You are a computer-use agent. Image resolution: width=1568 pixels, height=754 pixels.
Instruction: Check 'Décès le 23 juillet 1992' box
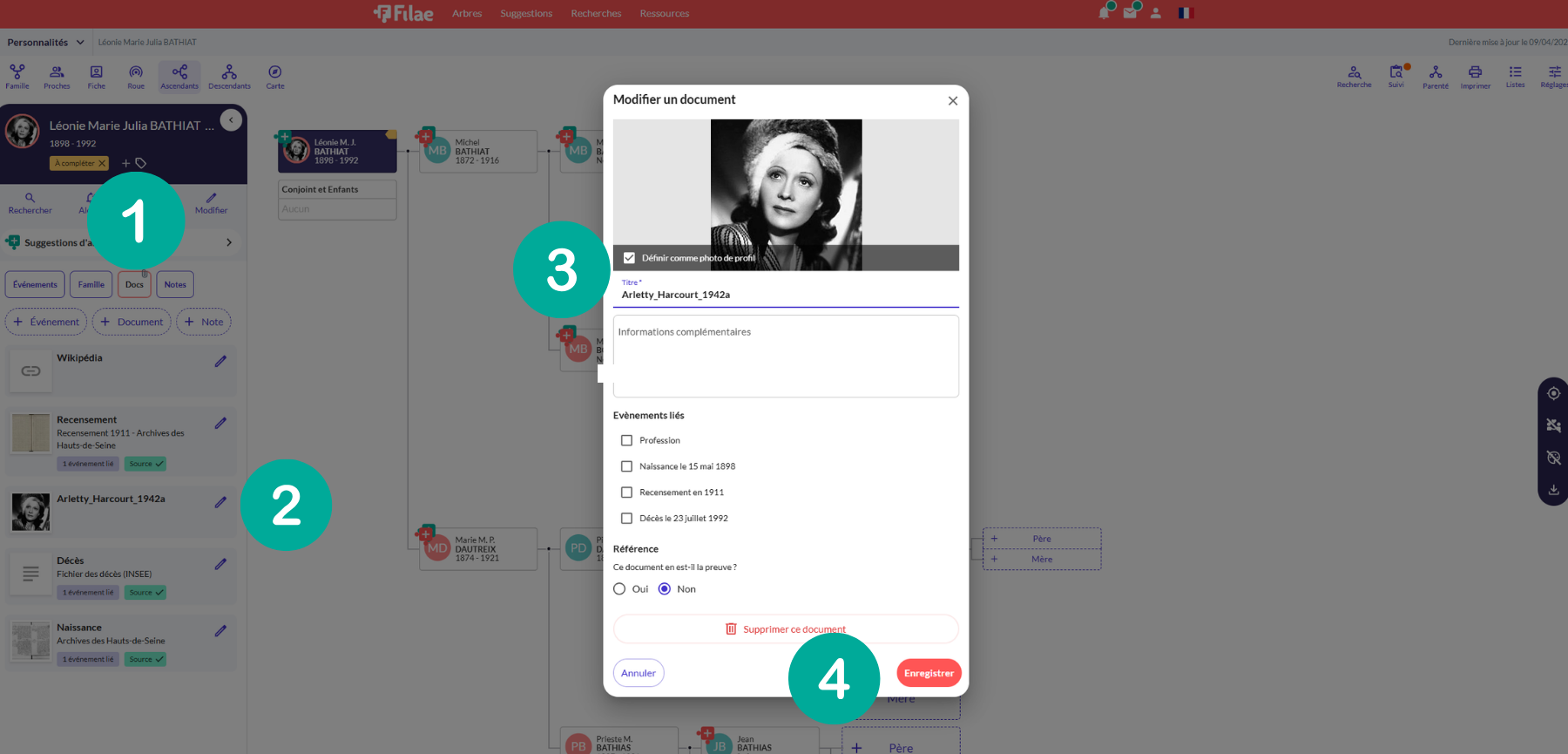pos(626,518)
